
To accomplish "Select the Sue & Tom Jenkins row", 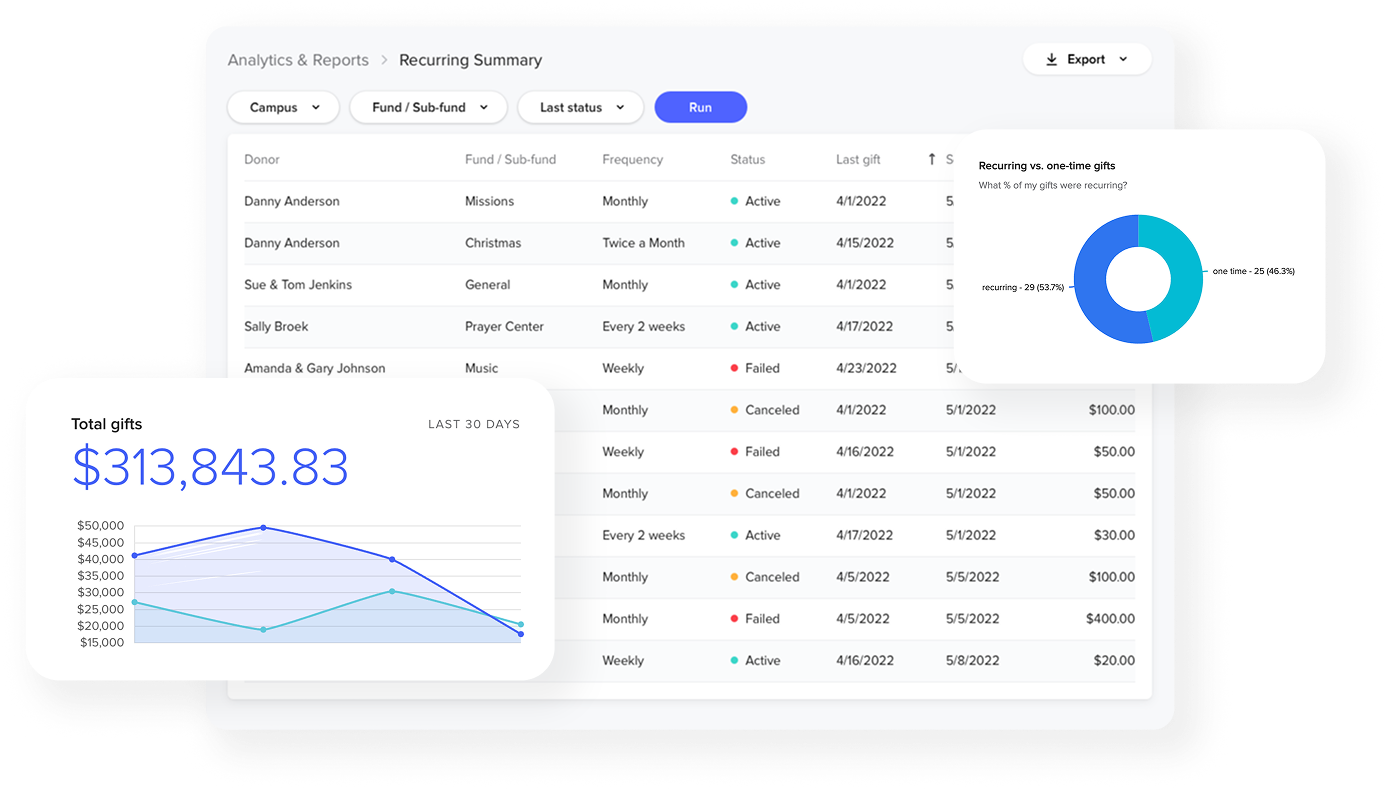I will 690,285.
